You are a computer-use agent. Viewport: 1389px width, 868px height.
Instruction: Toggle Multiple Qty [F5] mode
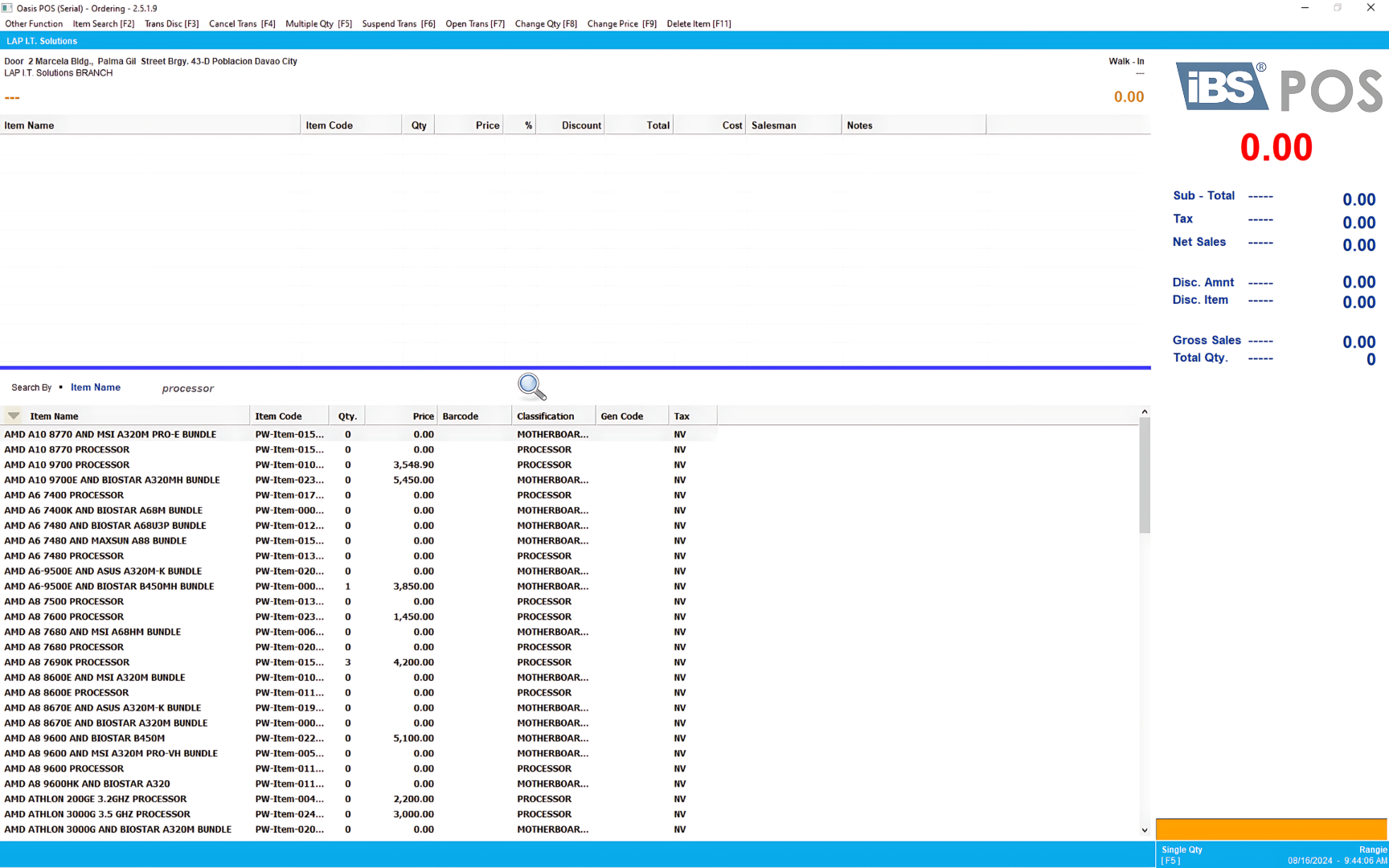click(x=318, y=24)
